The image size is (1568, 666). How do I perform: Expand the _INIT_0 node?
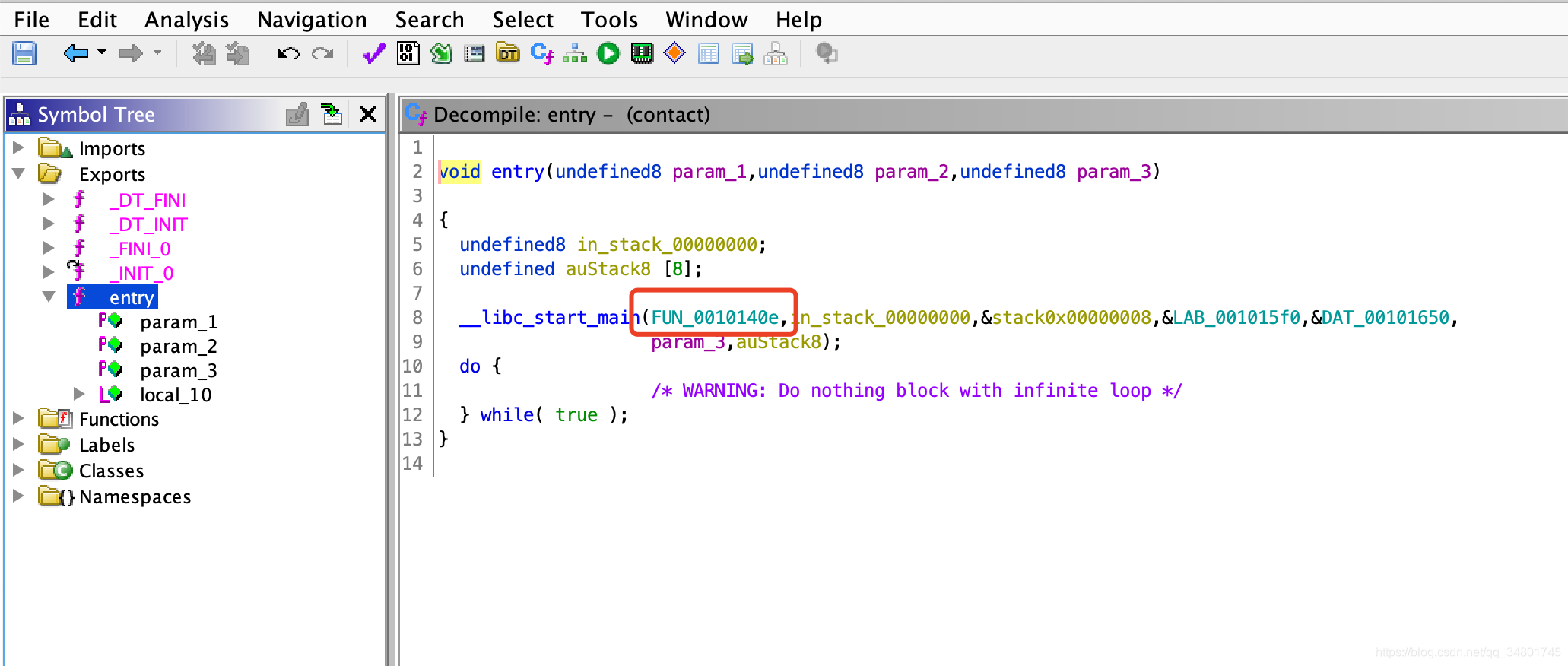click(x=49, y=272)
